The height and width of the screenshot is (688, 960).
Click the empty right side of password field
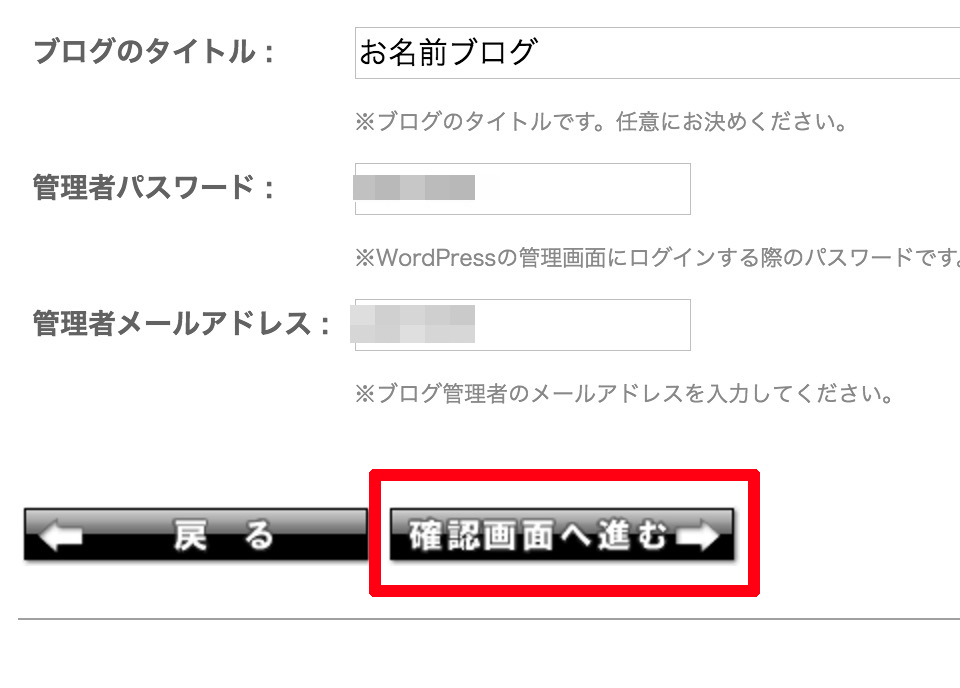pyautogui.click(x=582, y=189)
